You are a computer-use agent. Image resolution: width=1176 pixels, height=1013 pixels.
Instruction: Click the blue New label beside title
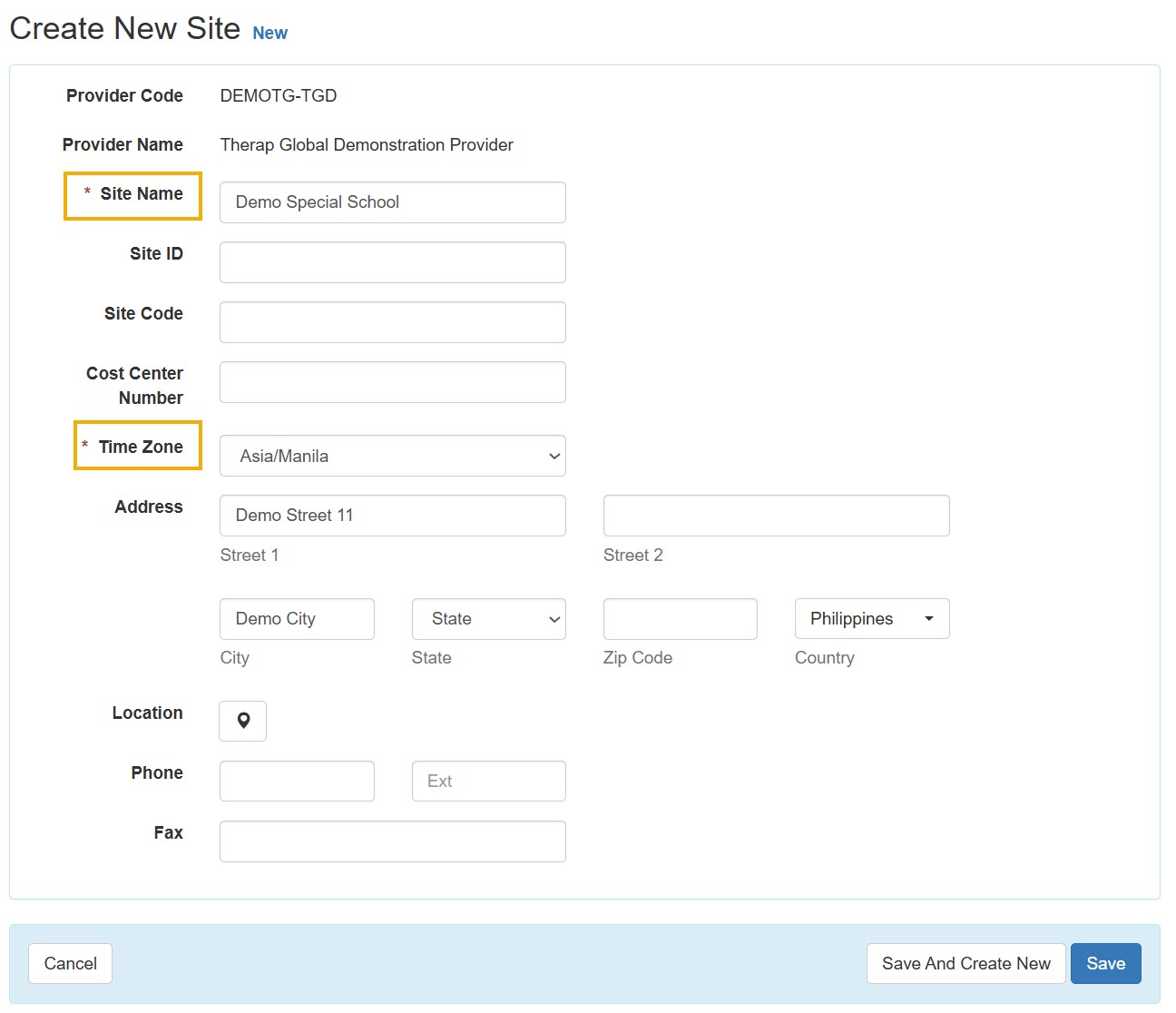coord(269,33)
